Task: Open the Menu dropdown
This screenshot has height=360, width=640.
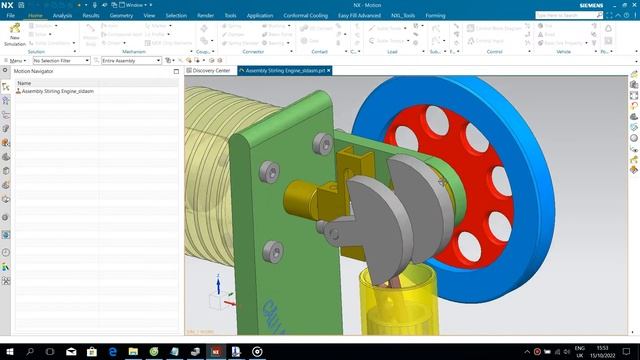Action: [x=15, y=60]
